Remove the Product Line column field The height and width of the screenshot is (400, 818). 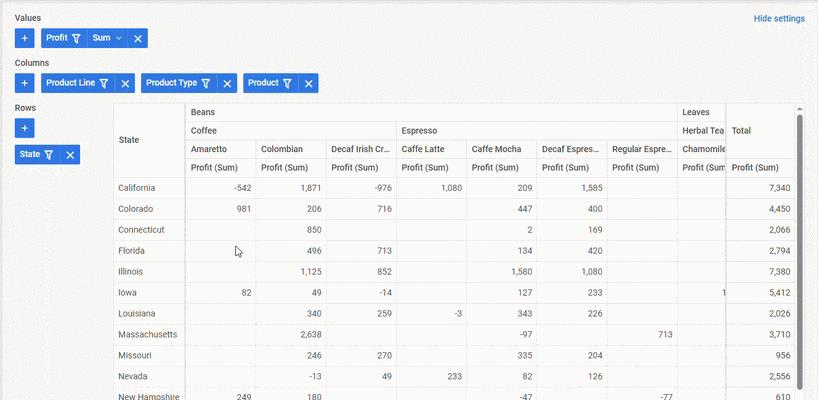[125, 83]
